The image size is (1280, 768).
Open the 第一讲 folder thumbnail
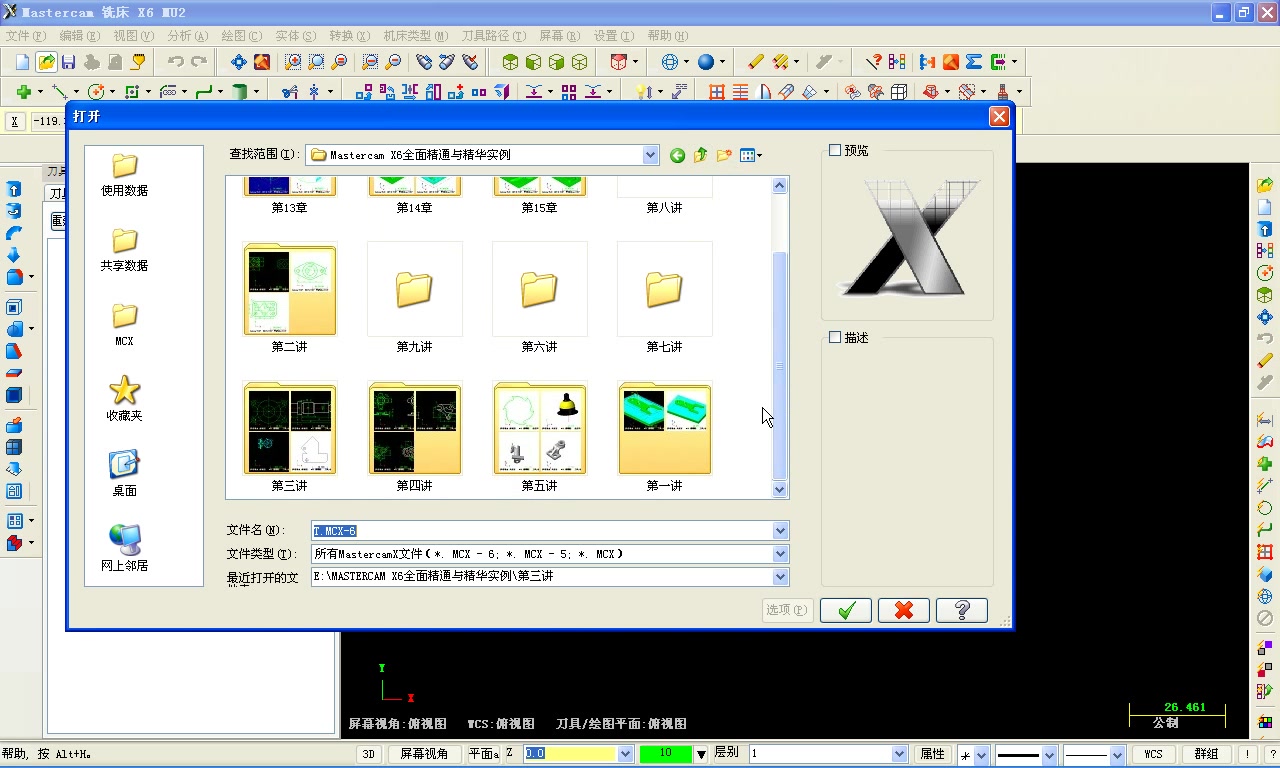(664, 428)
